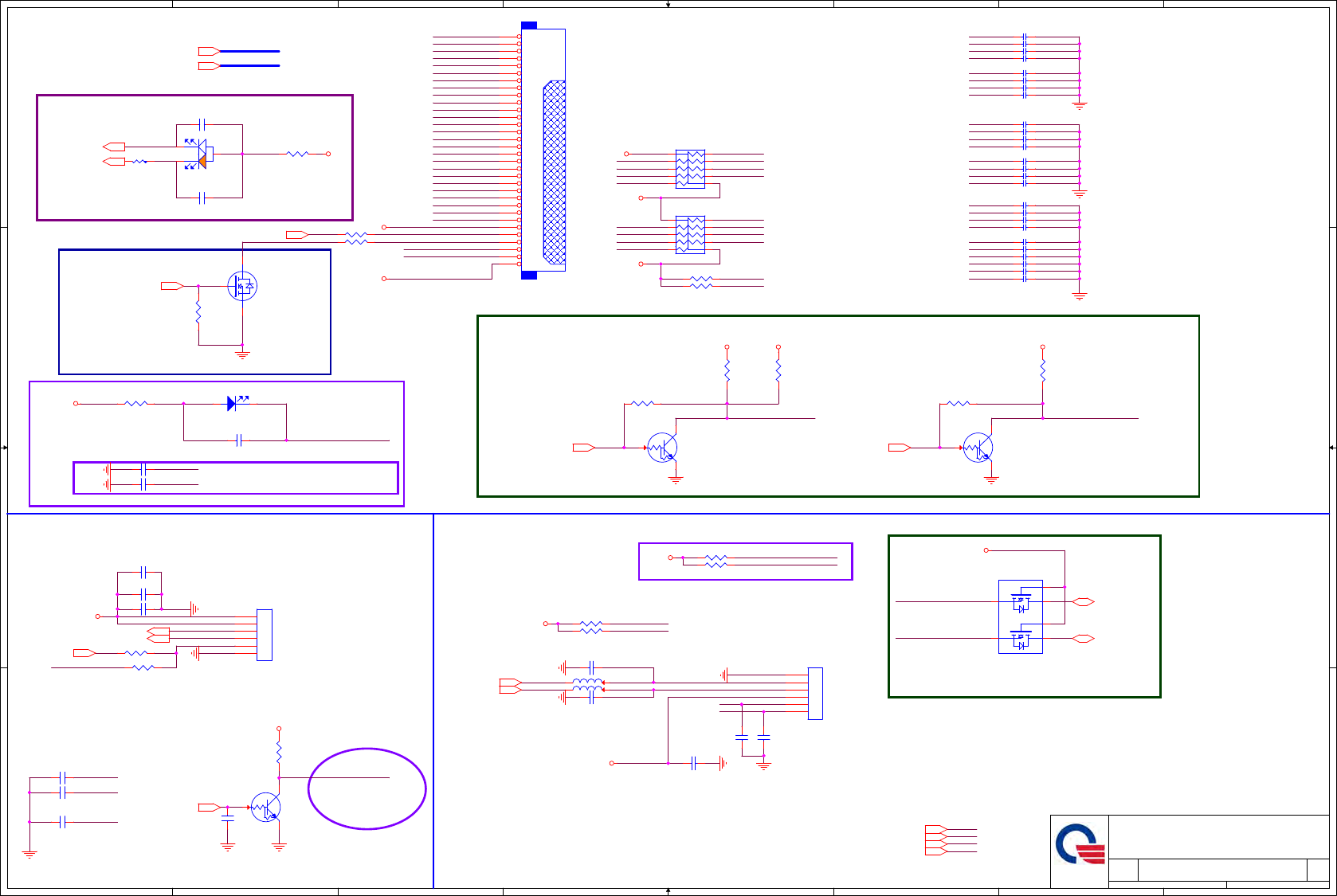The width and height of the screenshot is (1337, 896).
Task: Click the blue tab atop the hatched connector
Action: pos(529,25)
